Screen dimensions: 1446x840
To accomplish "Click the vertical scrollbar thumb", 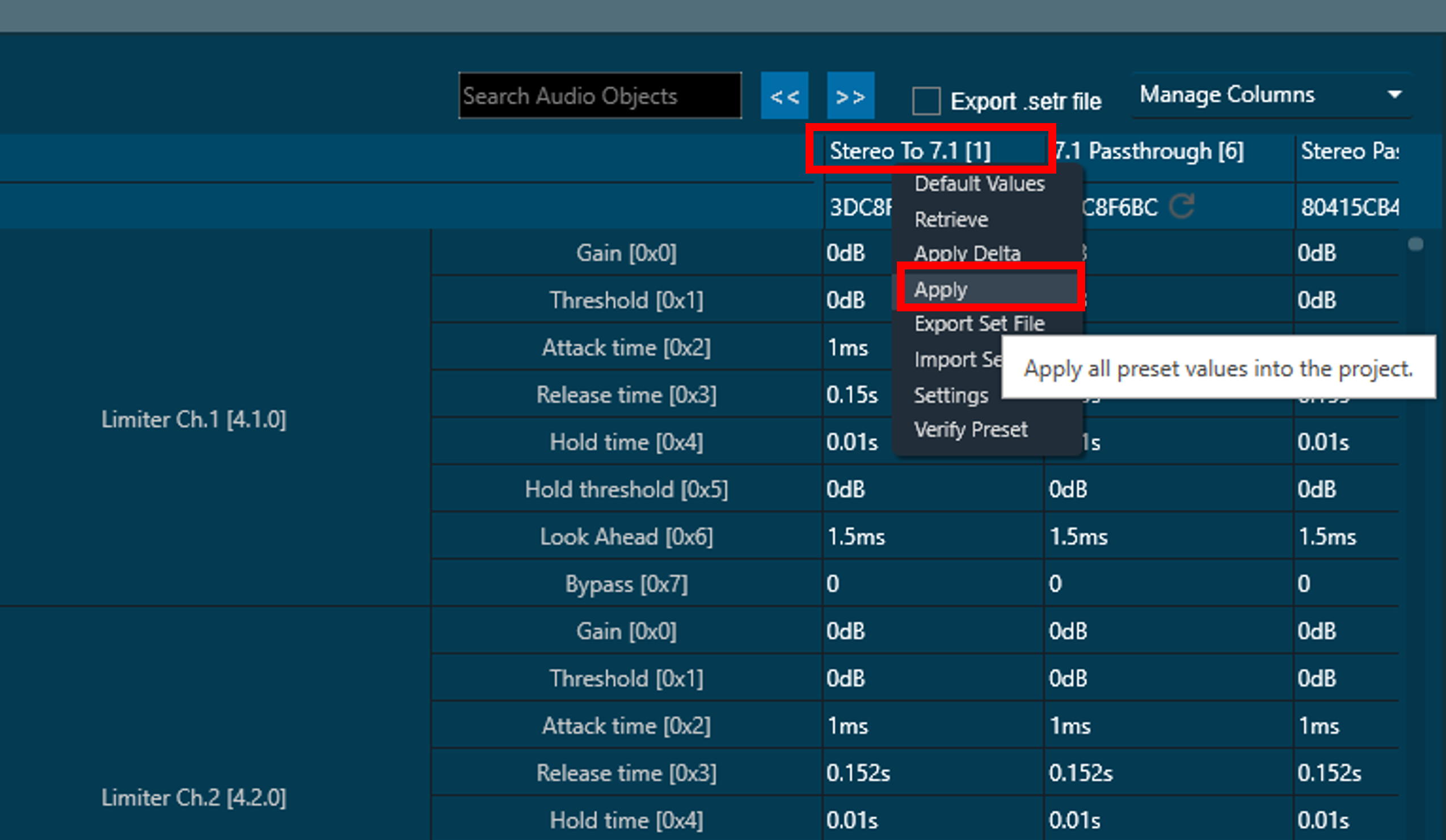I will (x=1415, y=244).
